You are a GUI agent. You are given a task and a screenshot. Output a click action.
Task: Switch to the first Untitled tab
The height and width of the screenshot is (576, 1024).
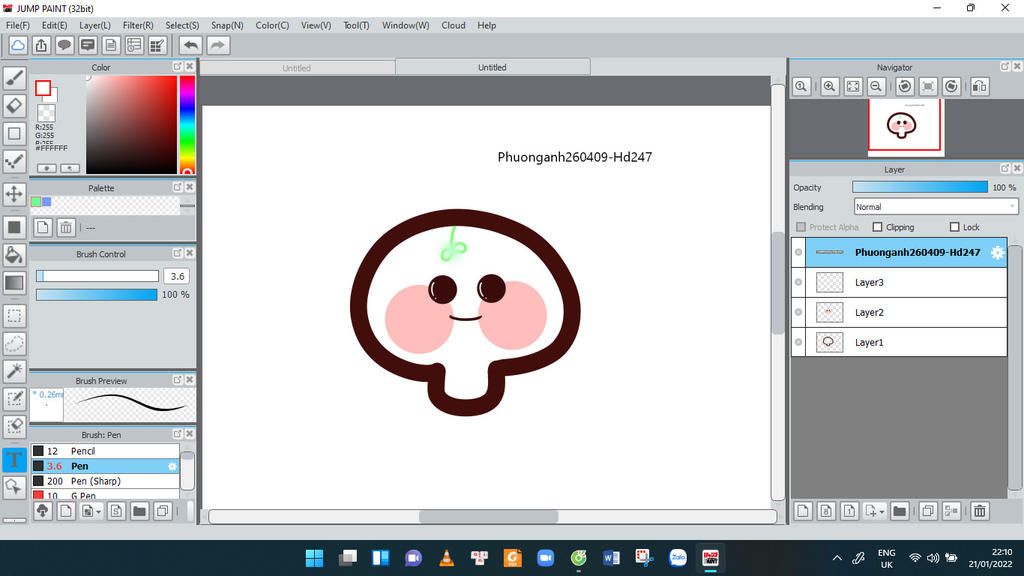297,68
